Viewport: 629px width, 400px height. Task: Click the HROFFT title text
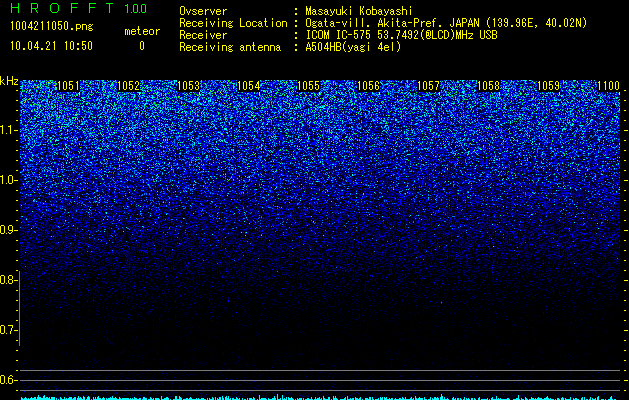(62, 8)
